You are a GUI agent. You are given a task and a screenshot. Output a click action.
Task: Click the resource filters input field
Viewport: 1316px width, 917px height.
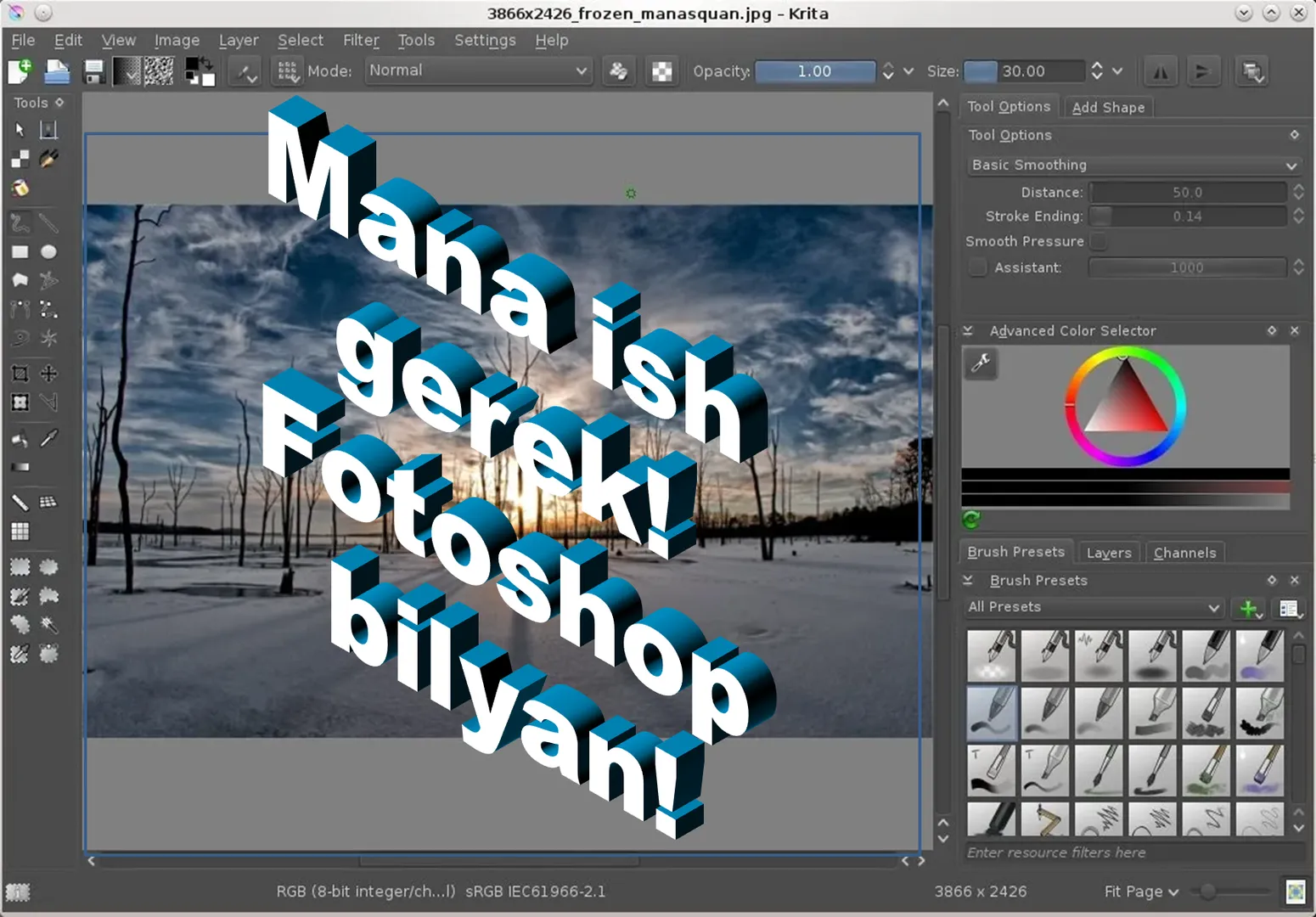[x=1133, y=852]
